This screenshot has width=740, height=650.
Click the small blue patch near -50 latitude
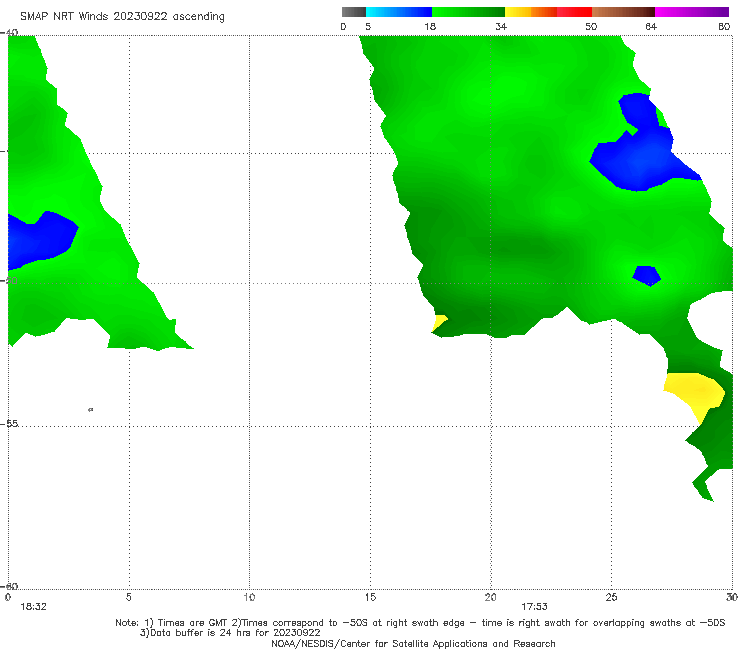647,276
